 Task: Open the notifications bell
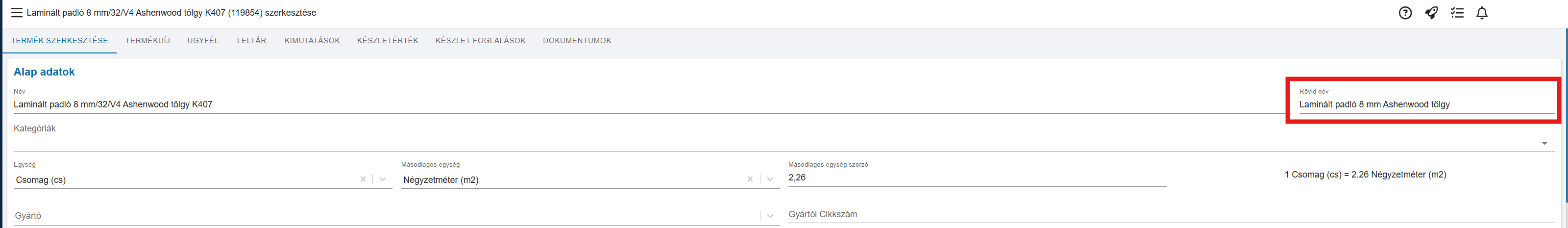[1482, 13]
